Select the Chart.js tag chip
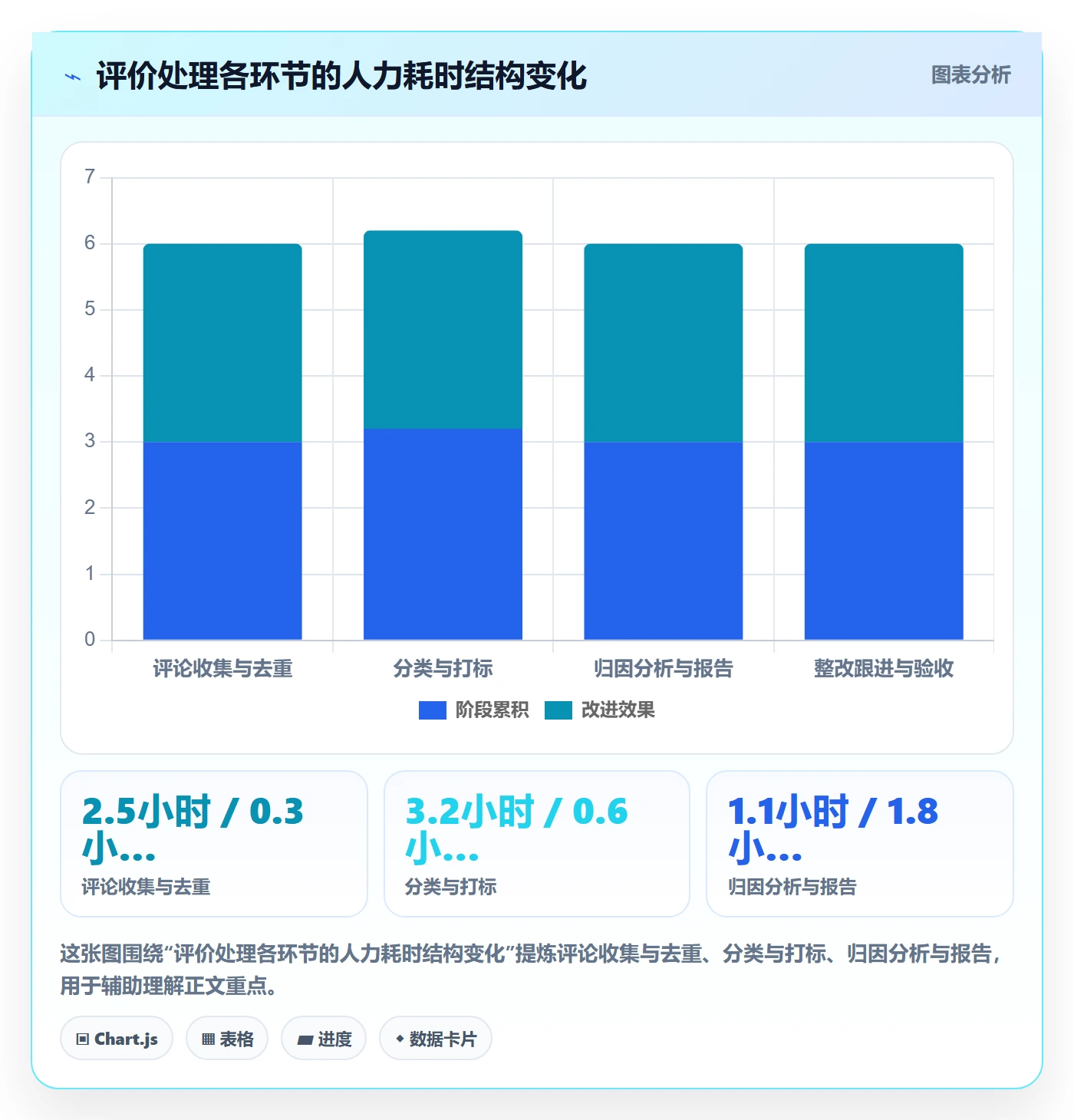The image size is (1074, 1120). [117, 1039]
